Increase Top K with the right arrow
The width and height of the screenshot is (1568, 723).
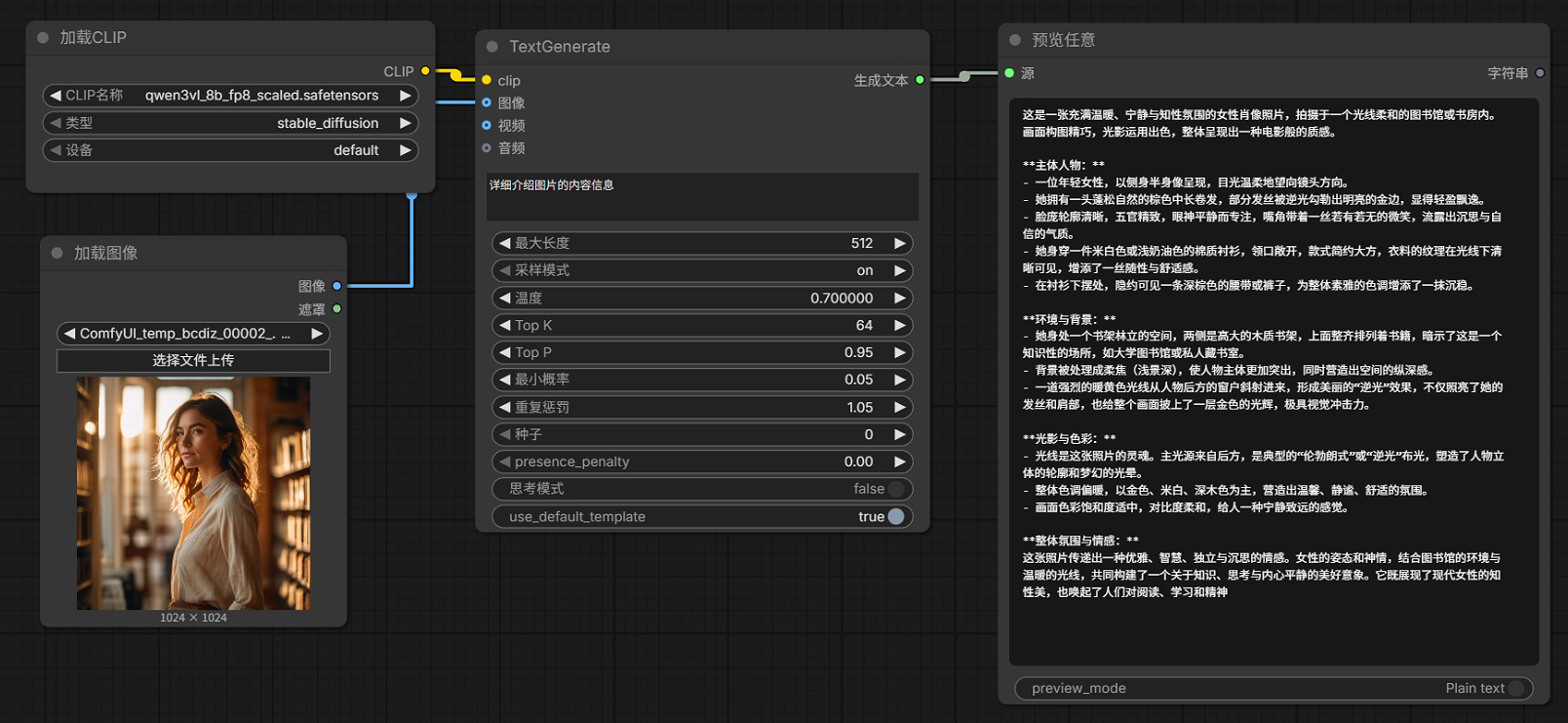[x=900, y=325]
